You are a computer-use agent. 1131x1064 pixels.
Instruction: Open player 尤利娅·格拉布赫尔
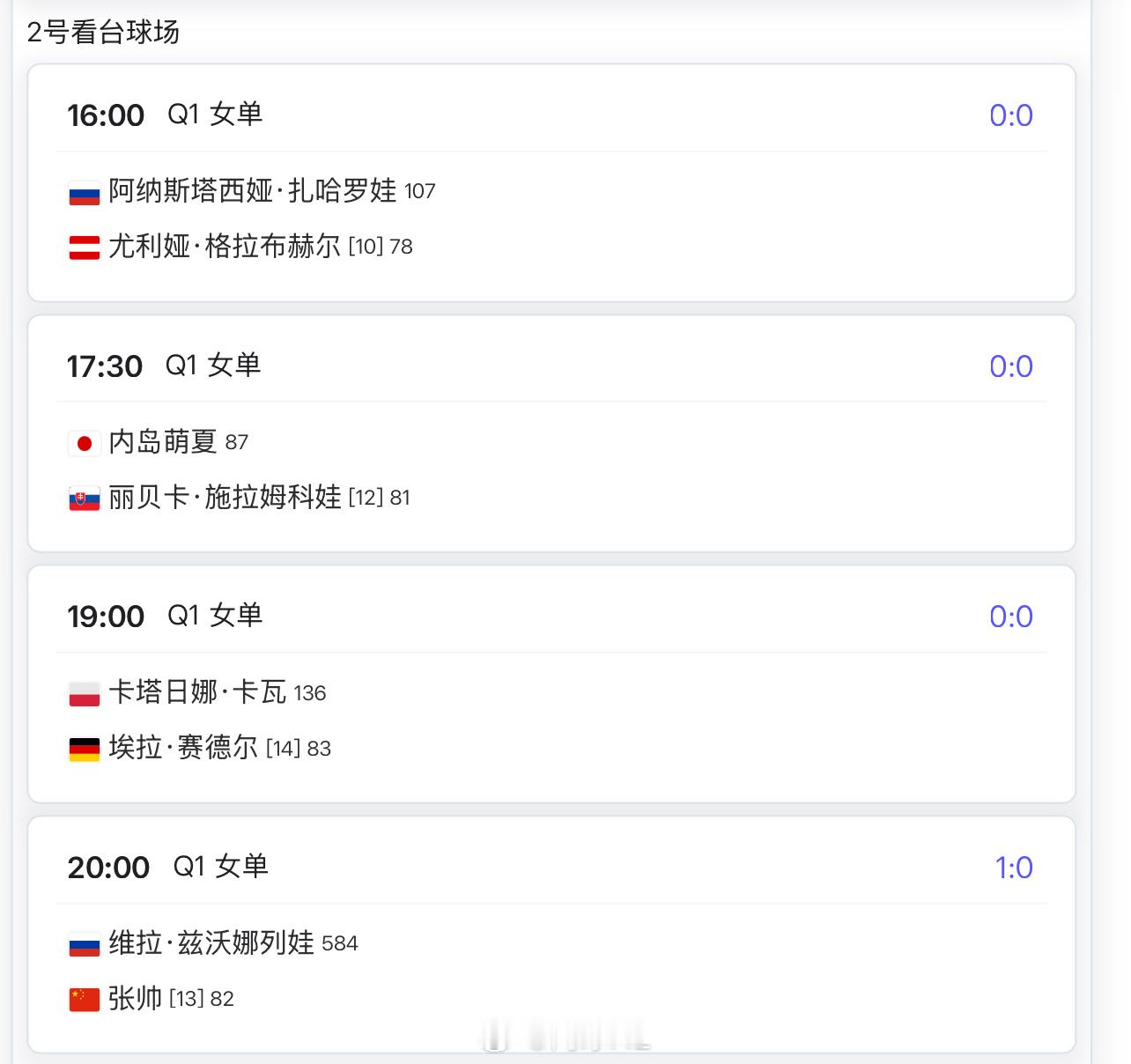(225, 246)
